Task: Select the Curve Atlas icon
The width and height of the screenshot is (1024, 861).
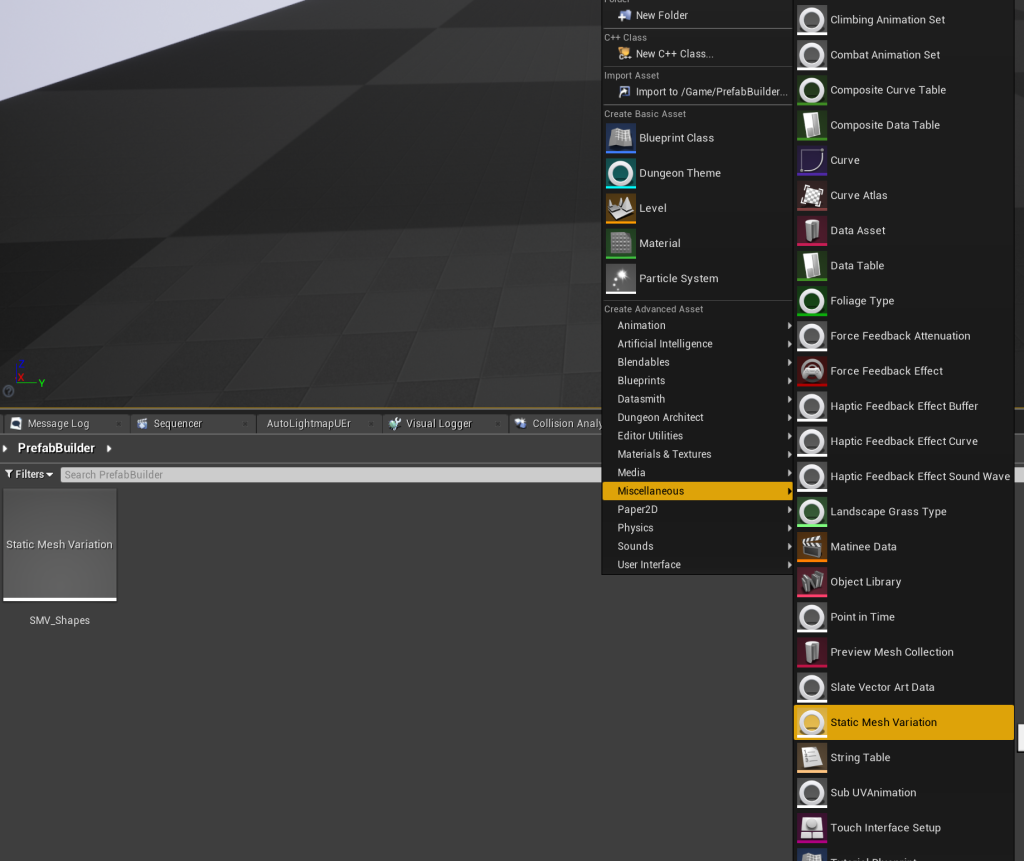Action: tap(812, 195)
